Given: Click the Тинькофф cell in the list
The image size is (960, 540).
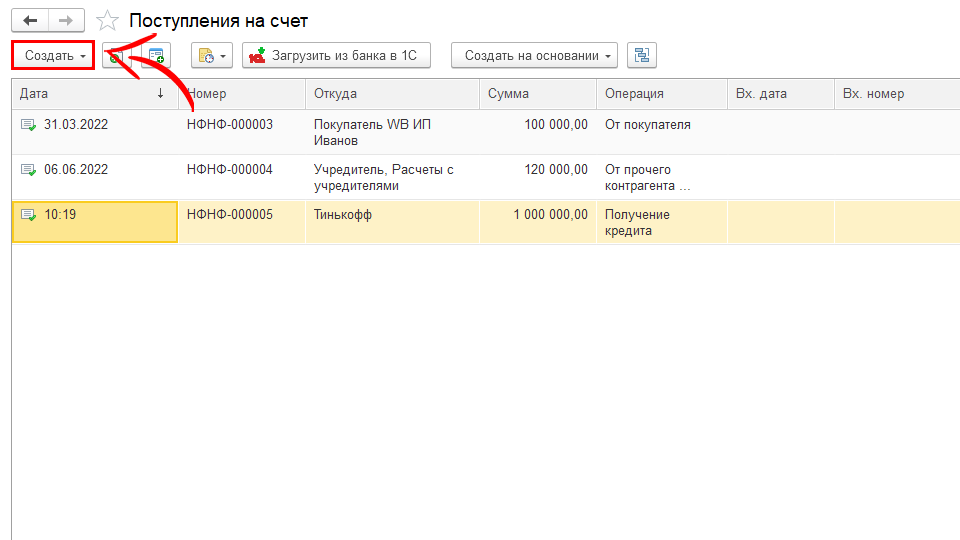Looking at the screenshot, I should [x=343, y=215].
